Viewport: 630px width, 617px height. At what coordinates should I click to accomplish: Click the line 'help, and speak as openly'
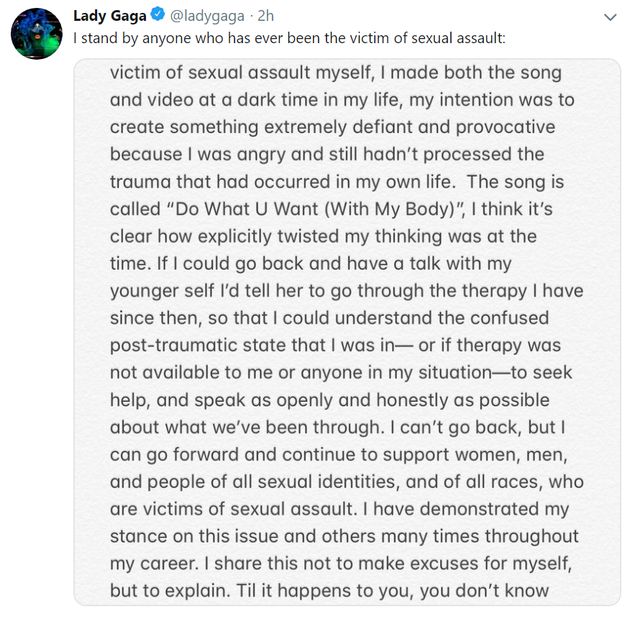point(329,400)
